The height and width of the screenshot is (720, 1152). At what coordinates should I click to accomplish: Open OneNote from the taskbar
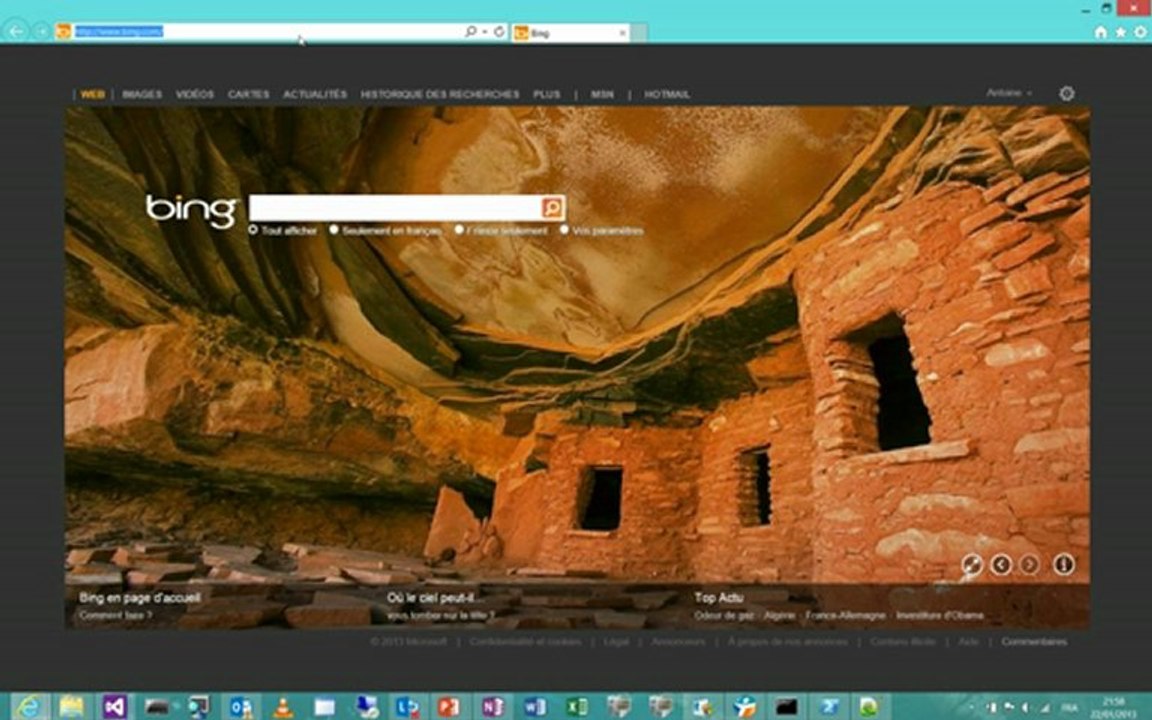[492, 707]
